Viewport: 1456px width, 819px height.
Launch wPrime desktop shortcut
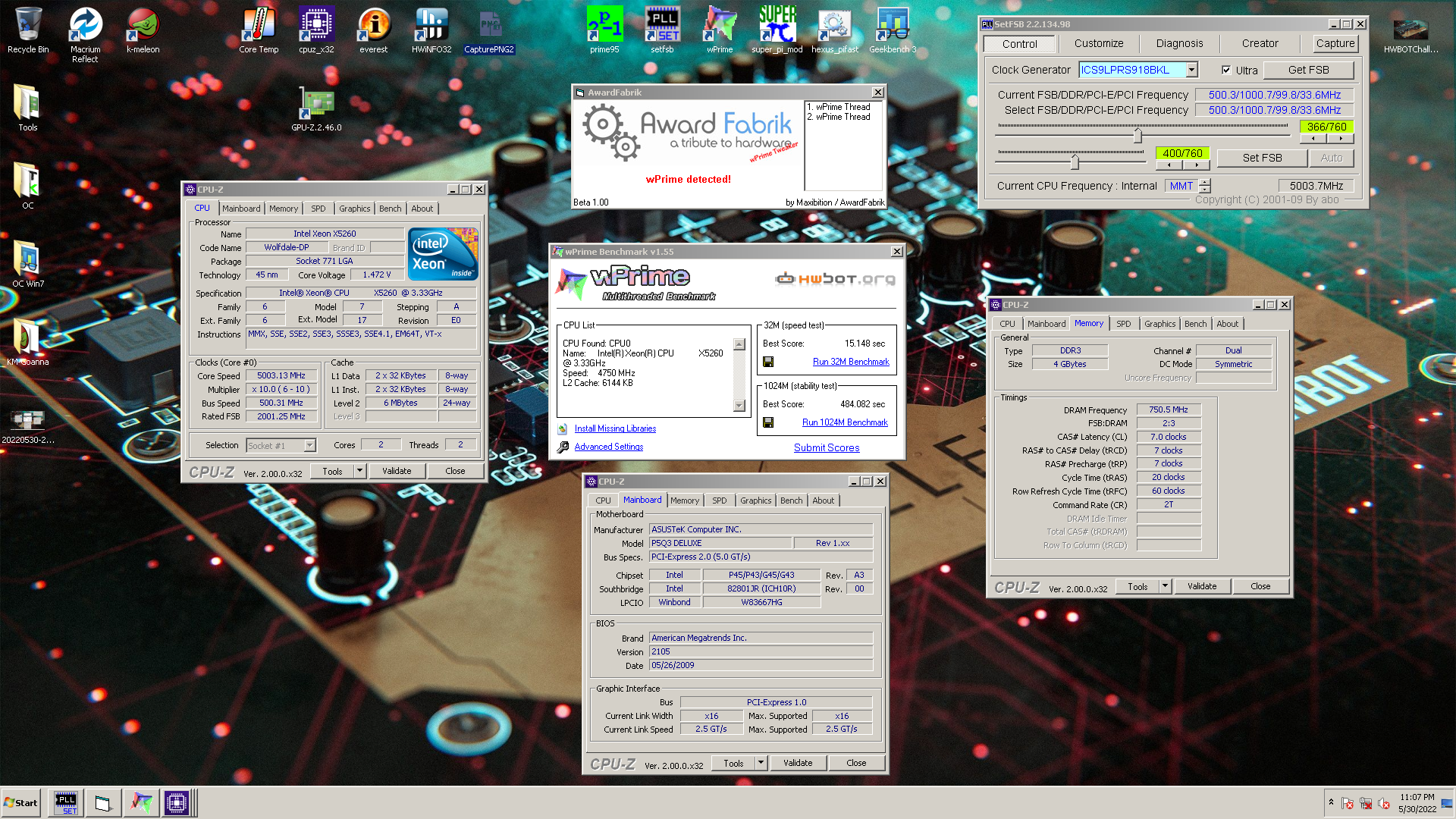click(720, 30)
